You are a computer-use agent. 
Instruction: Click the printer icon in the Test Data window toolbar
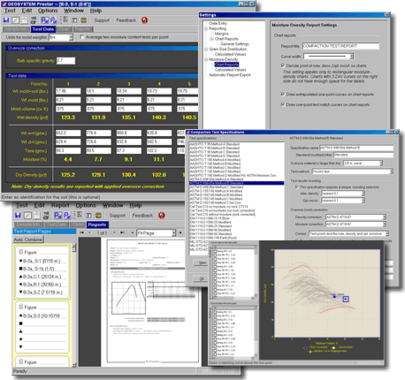coord(33,20)
